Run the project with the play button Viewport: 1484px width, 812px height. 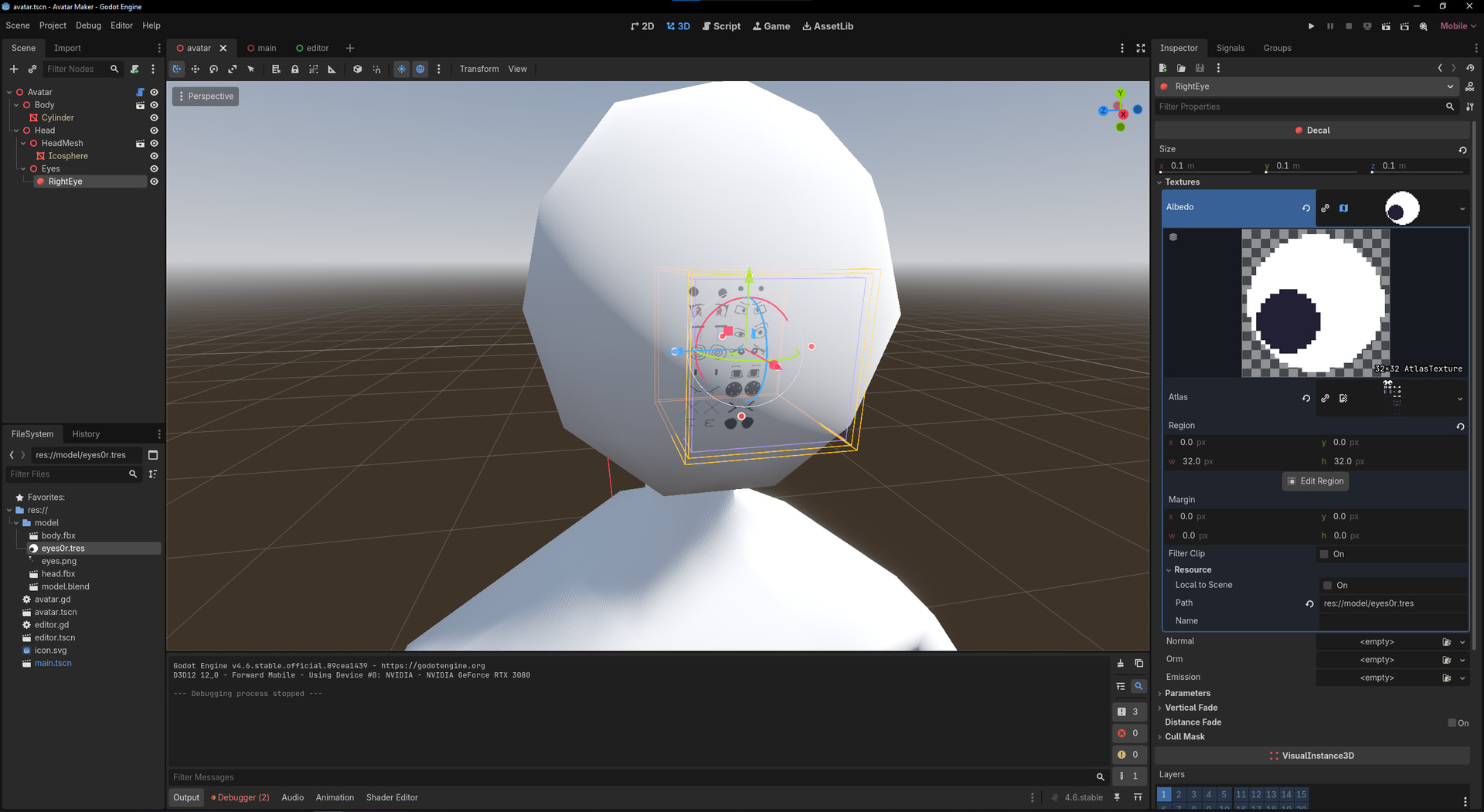coord(1311,26)
